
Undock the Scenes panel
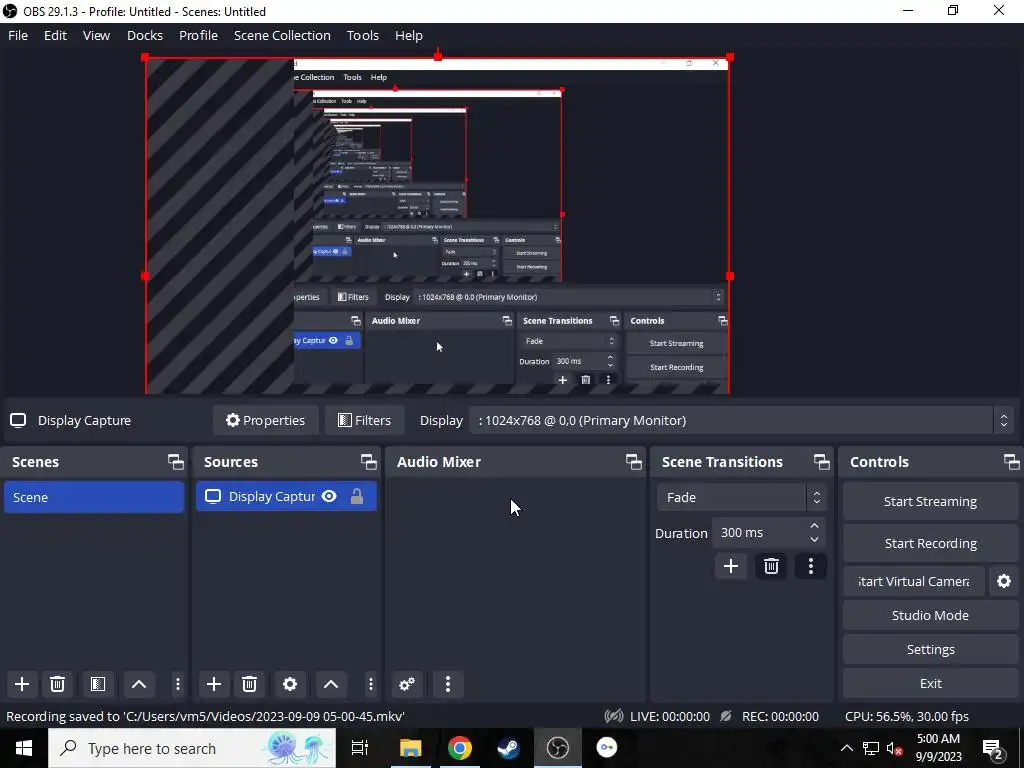pos(176,462)
